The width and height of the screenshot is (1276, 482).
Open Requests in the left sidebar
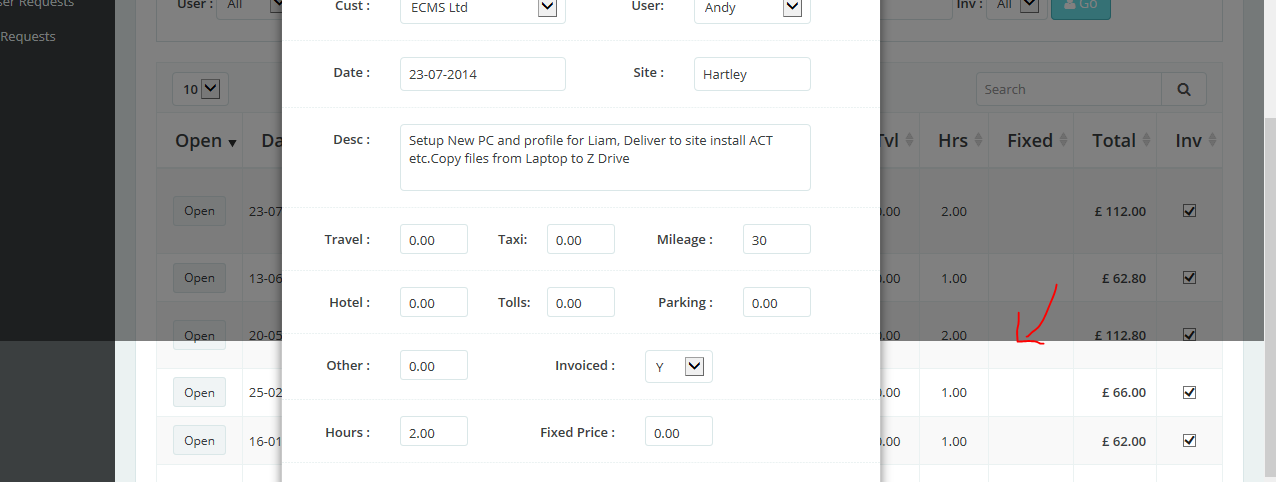pos(28,37)
